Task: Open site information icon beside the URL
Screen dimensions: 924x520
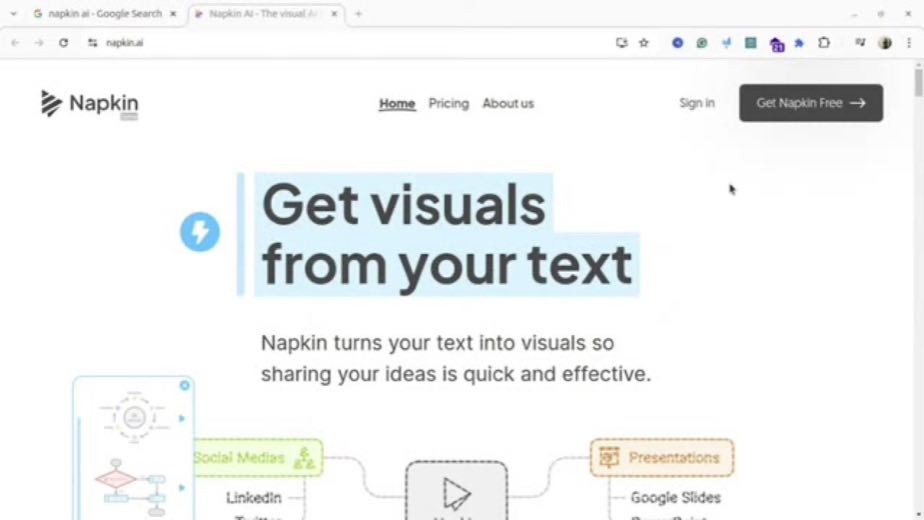Action: click(93, 42)
